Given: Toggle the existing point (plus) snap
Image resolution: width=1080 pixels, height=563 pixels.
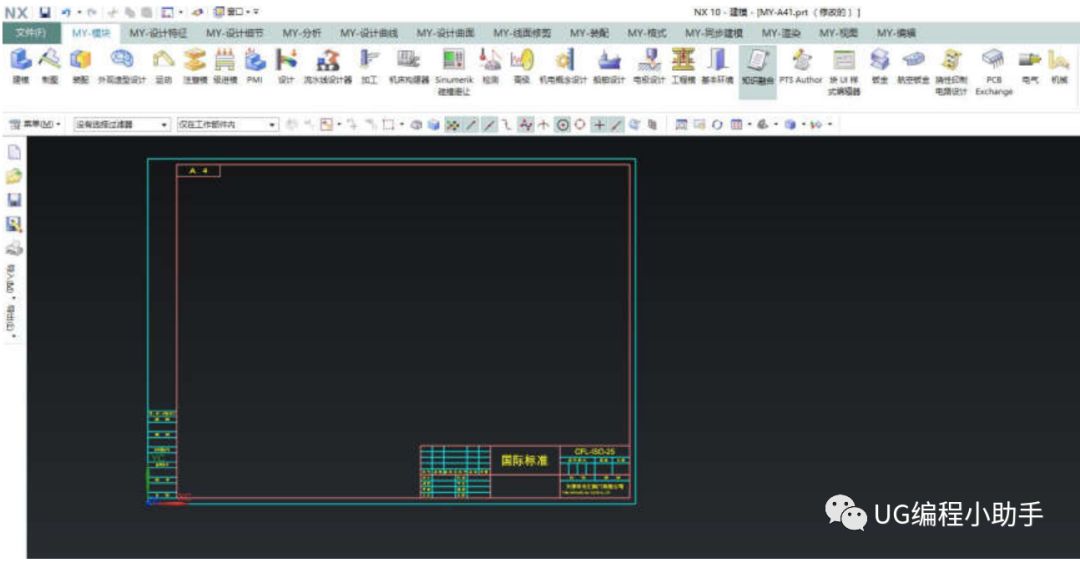Looking at the screenshot, I should click(599, 125).
